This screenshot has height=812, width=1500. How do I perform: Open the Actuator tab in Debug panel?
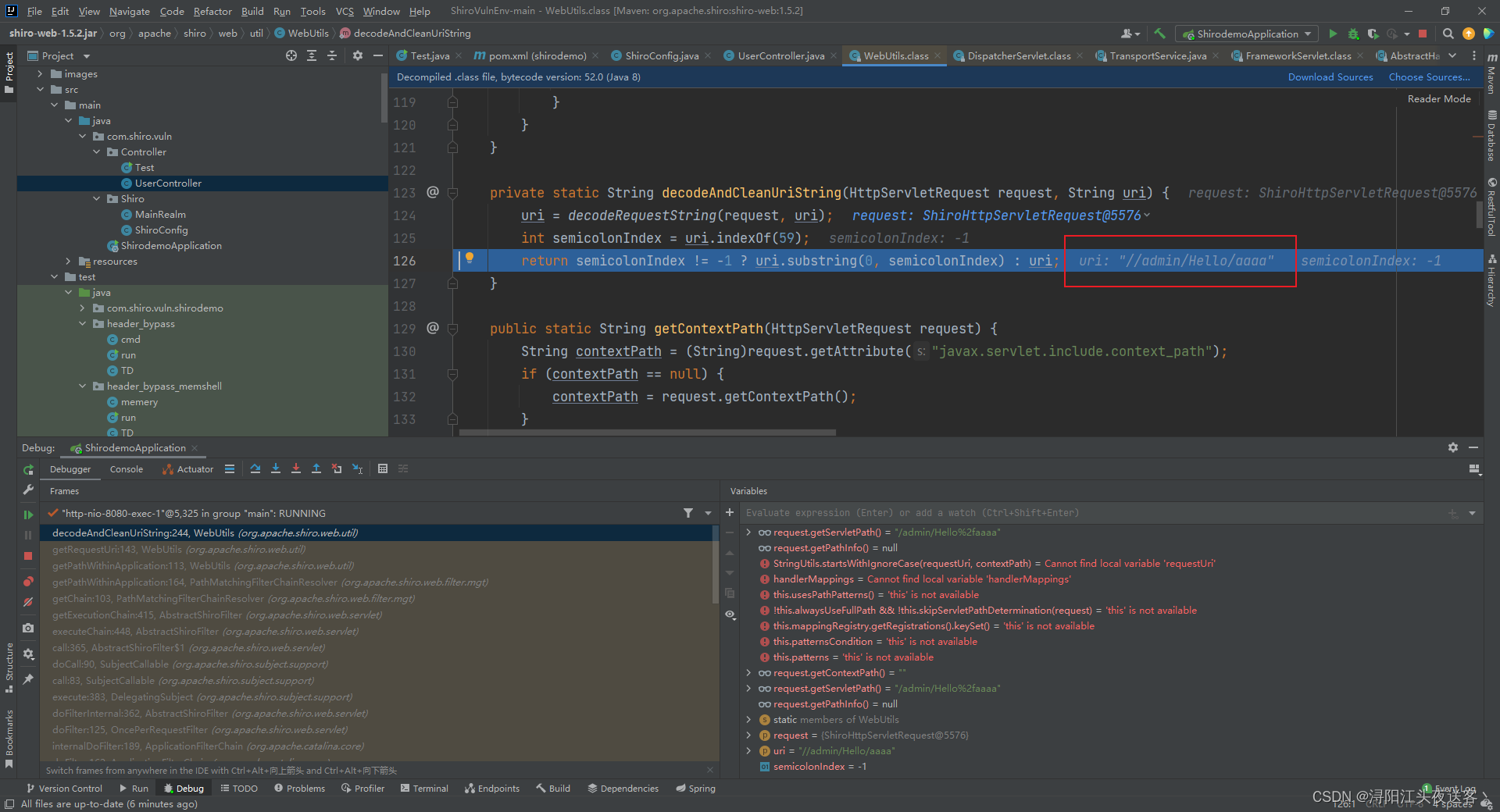click(x=187, y=469)
